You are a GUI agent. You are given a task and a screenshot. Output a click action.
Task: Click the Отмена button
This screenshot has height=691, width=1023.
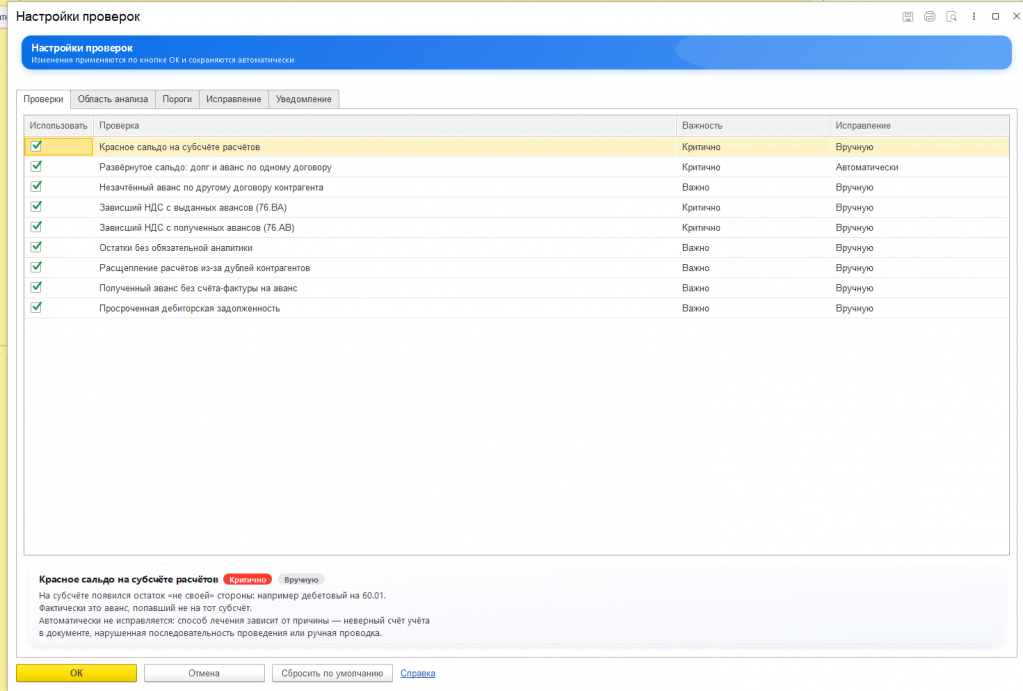coord(204,673)
